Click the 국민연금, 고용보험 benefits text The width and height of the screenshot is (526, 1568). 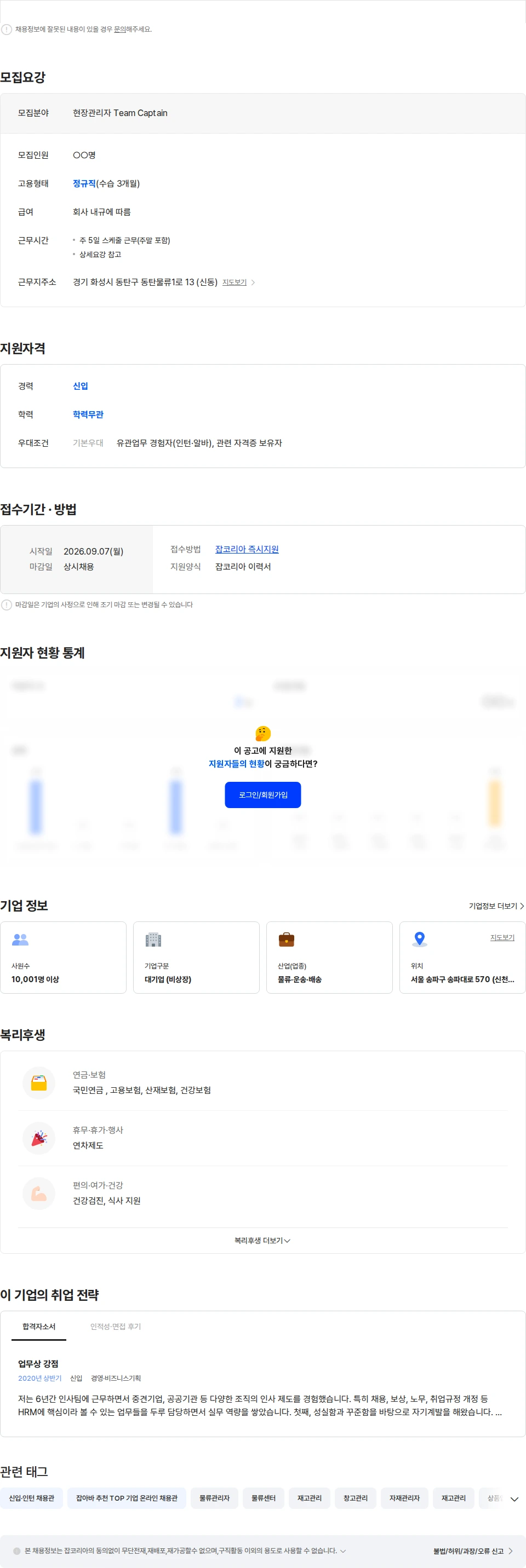coord(142,1090)
